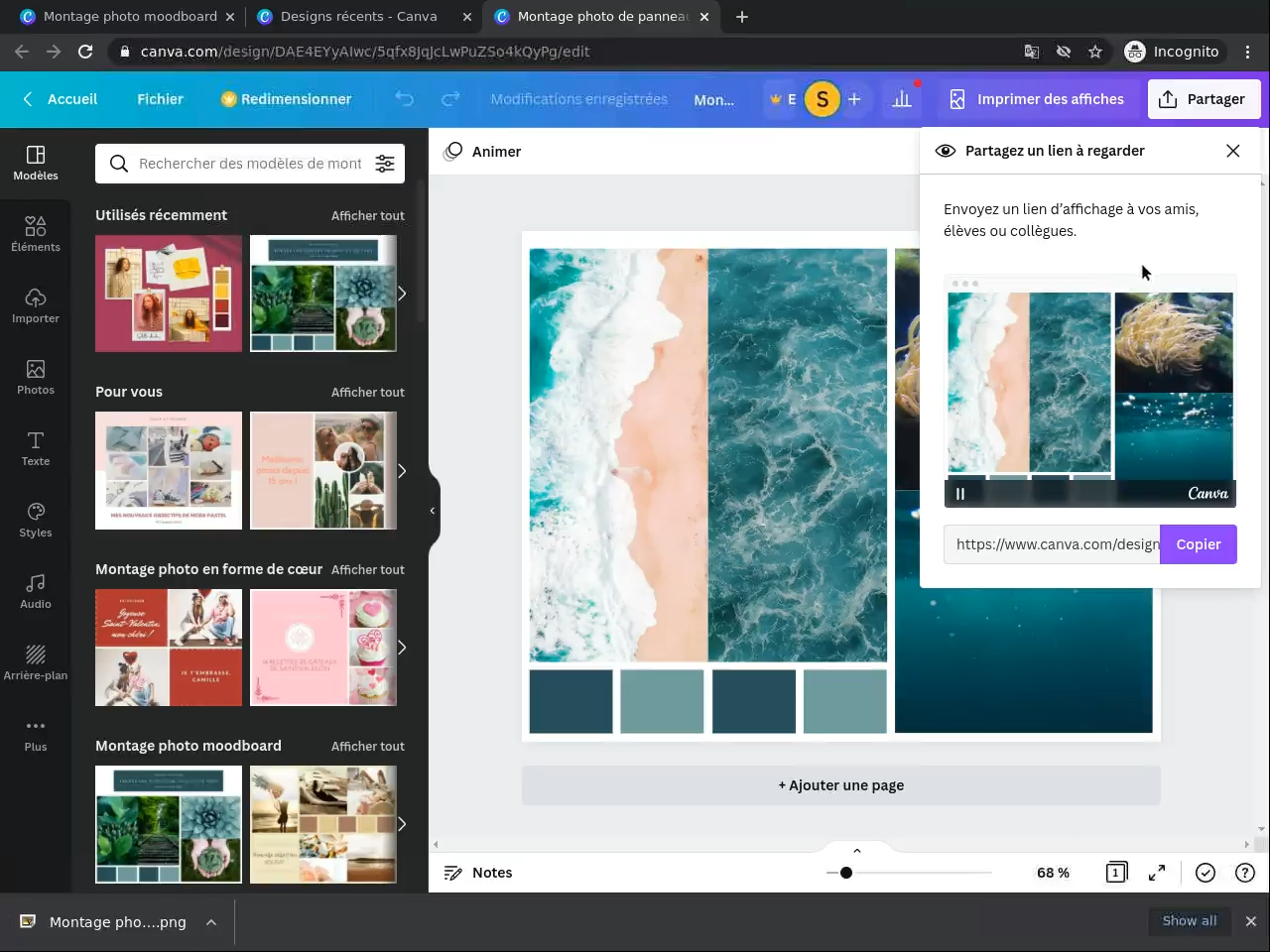The height and width of the screenshot is (952, 1270).
Task: Select the pink photo collage recent template
Action: pos(169,294)
